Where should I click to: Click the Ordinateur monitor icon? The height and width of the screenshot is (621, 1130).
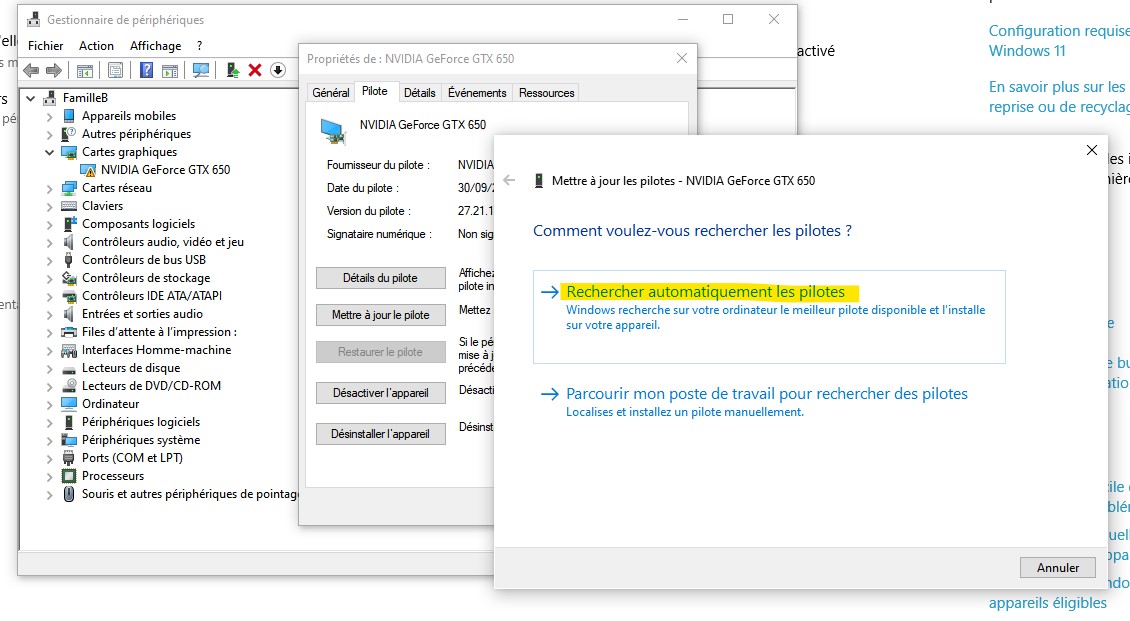click(x=69, y=404)
